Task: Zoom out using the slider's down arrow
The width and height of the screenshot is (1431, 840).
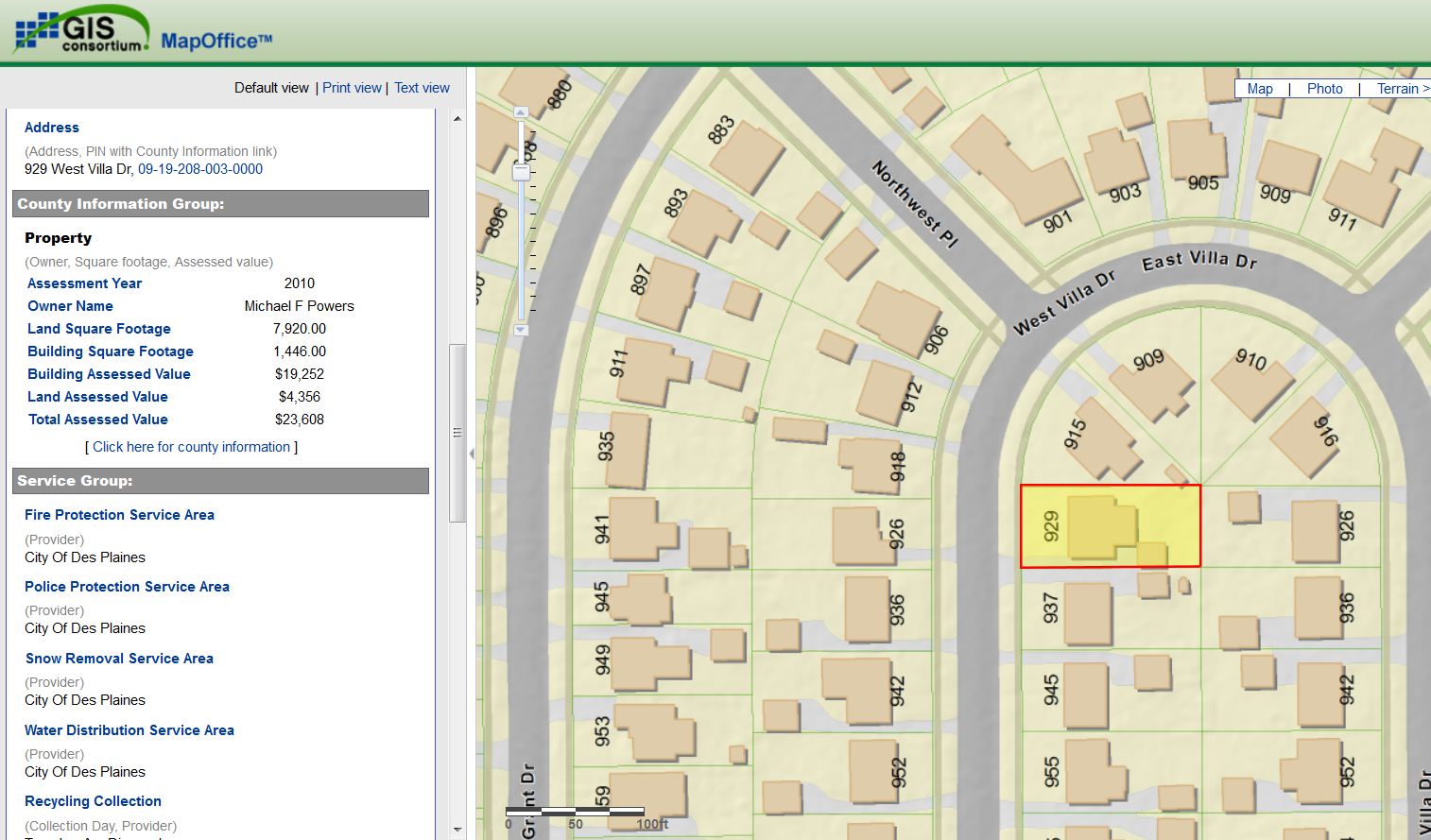Action: point(519,330)
